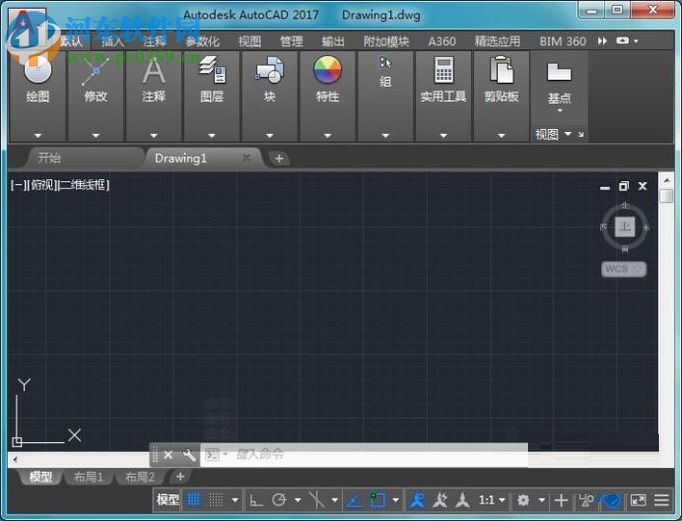The height and width of the screenshot is (521, 682).
Task: Toggle ortho mode in the status bar
Action: tap(256, 500)
